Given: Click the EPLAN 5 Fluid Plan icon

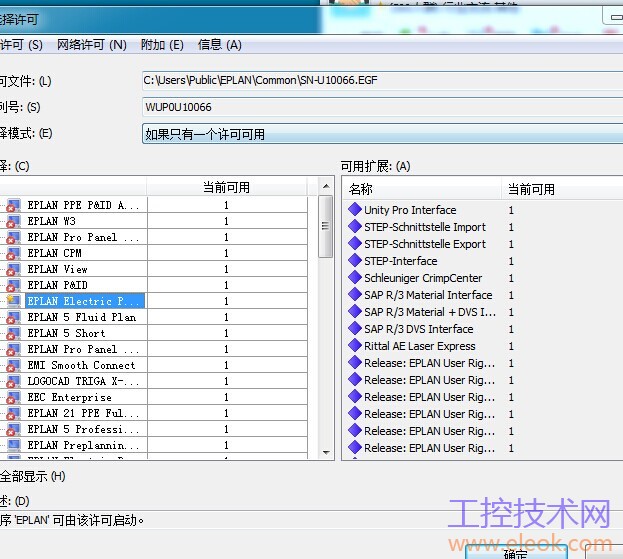Looking at the screenshot, I should click(x=13, y=317).
